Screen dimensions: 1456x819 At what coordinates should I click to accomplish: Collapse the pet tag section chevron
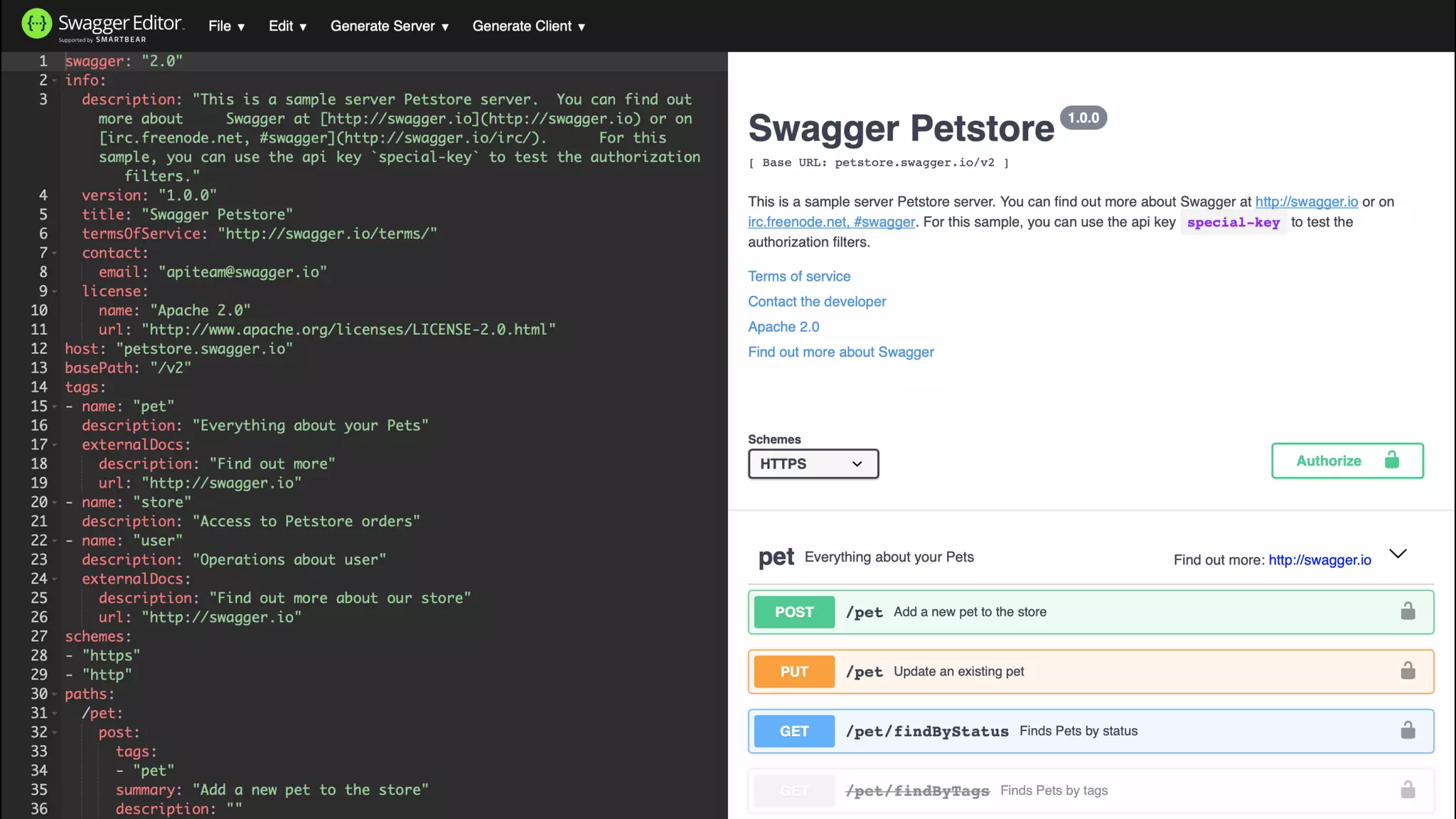[x=1398, y=554]
